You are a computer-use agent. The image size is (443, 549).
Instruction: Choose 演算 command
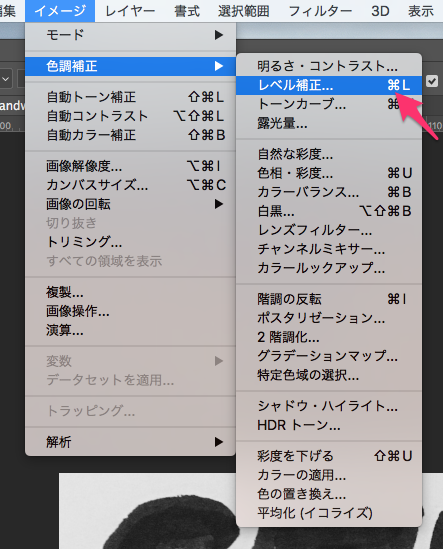[130, 330]
